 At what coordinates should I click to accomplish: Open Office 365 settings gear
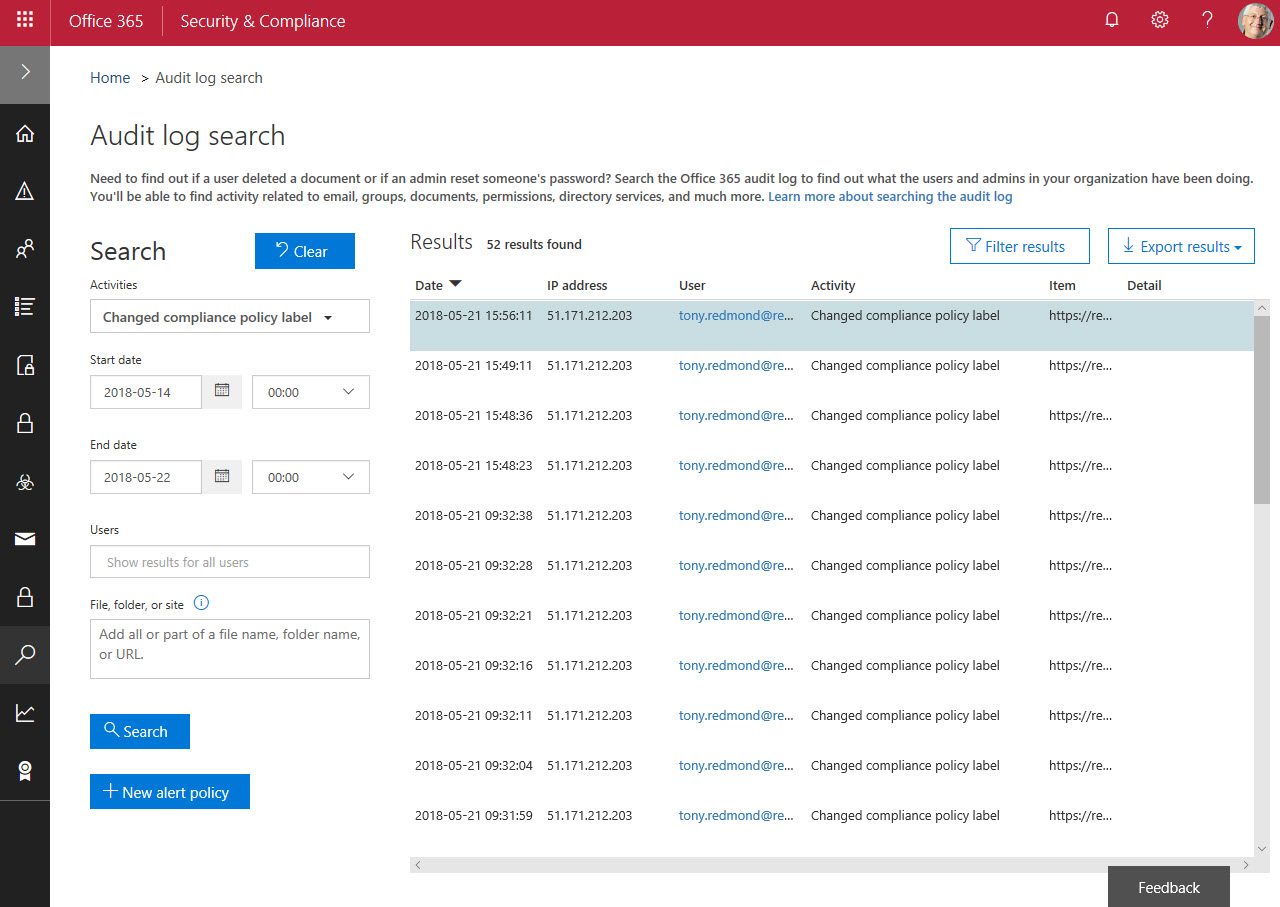point(1159,20)
